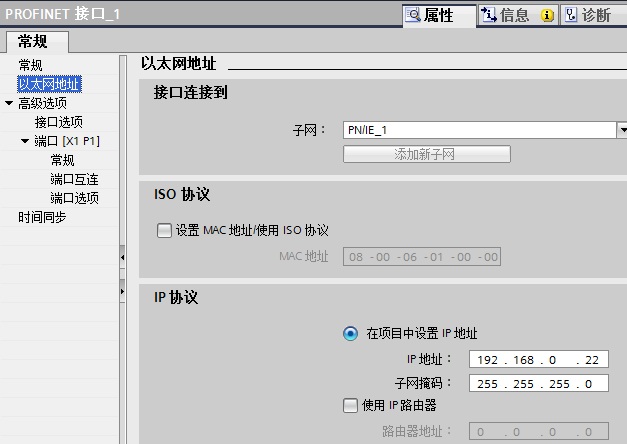Screen dimensions: 627x444
Task: Open the 子网 dropdown list
Action: 622,130
